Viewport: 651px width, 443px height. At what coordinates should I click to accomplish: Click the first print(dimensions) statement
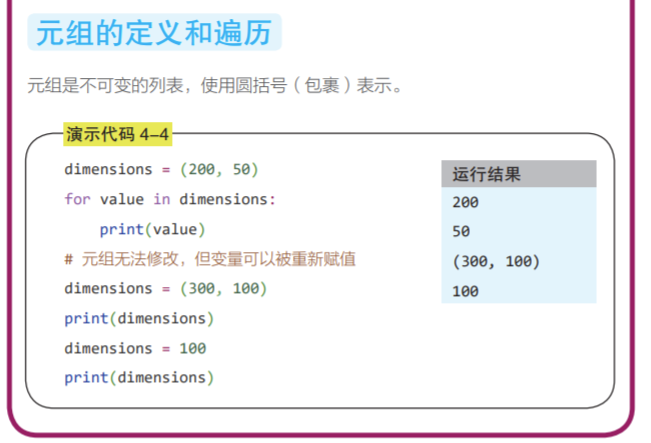[x=139, y=318]
